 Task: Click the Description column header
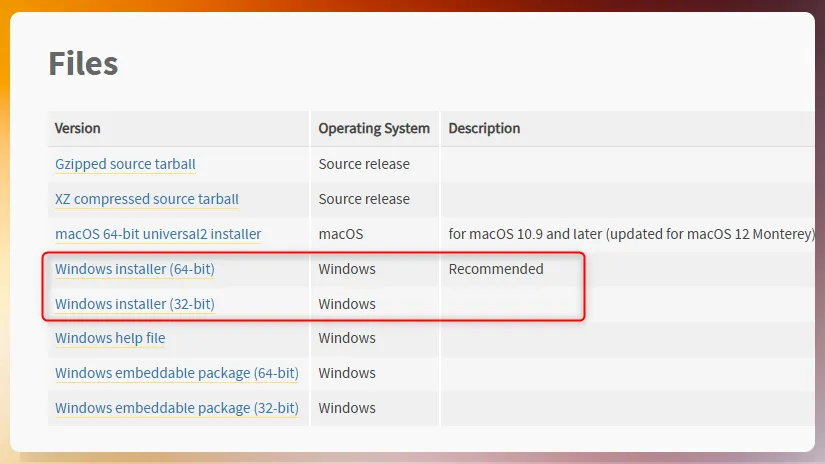[484, 129]
